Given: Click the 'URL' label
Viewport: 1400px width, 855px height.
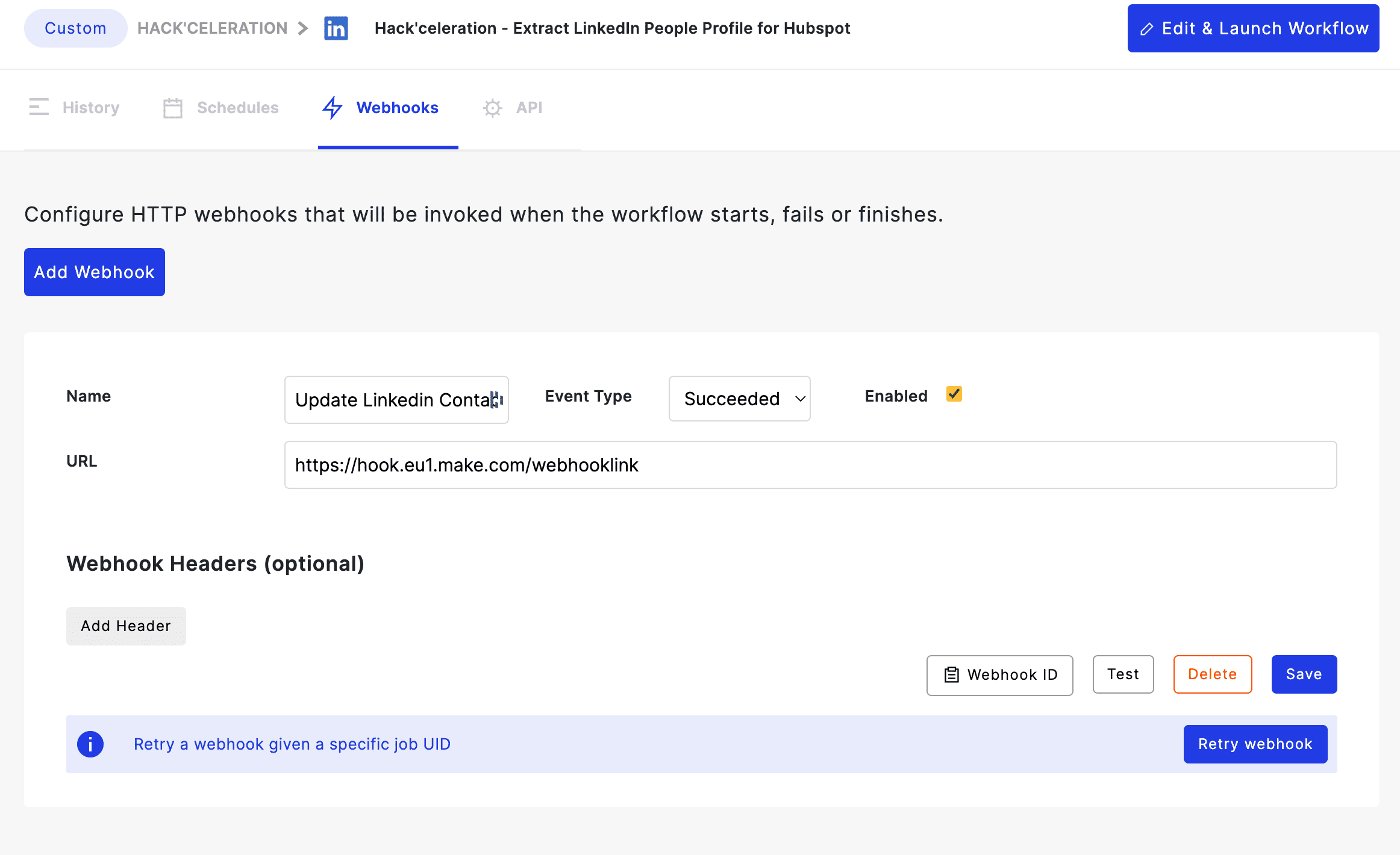Looking at the screenshot, I should click(81, 461).
